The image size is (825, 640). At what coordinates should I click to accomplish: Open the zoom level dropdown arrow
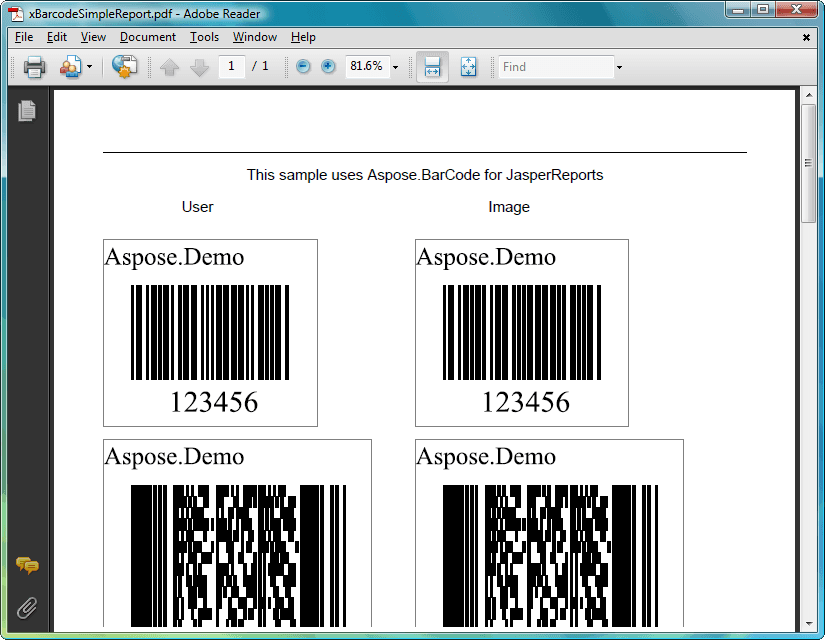396,67
